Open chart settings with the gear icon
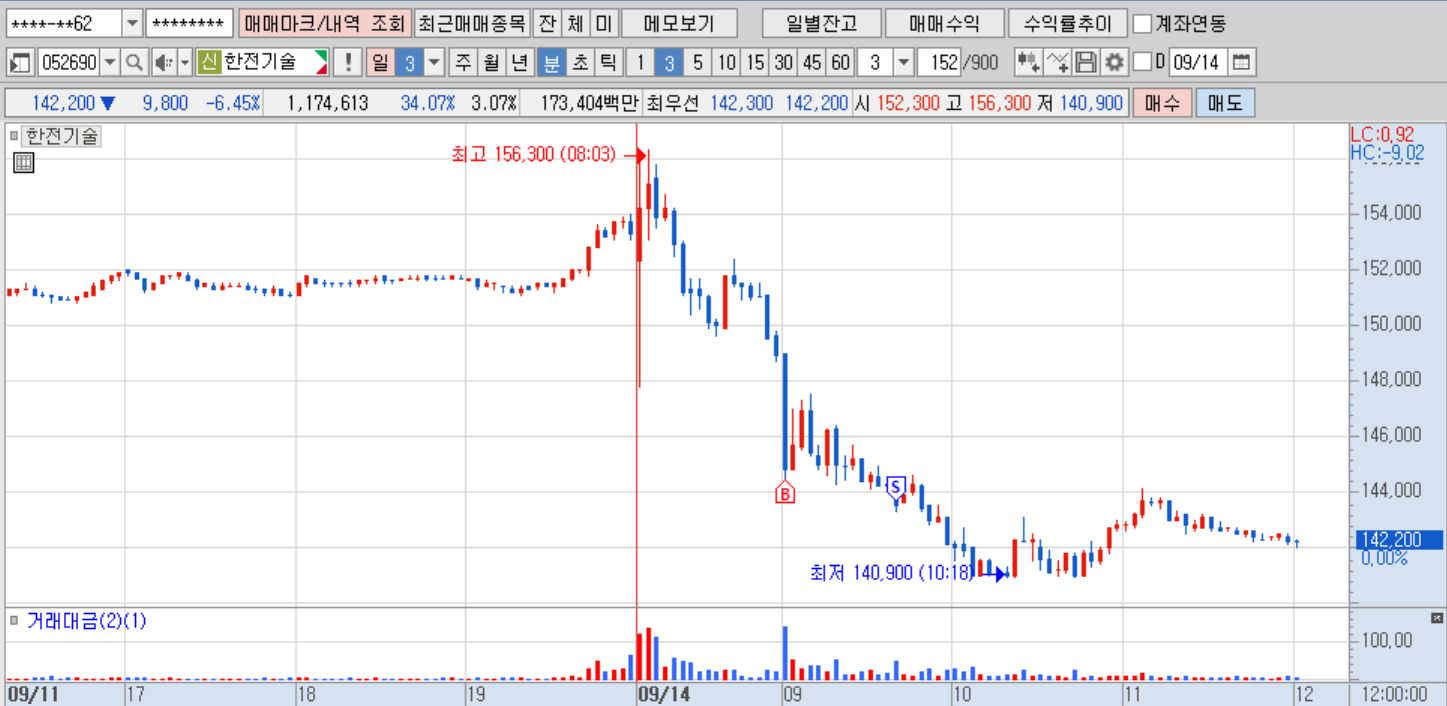 pos(1114,63)
